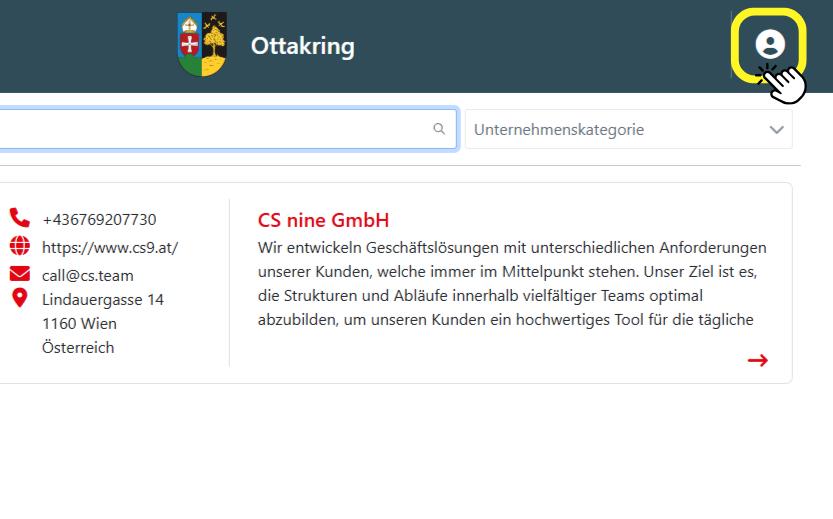
Task: Click the Ottakring header title
Action: tap(302, 46)
